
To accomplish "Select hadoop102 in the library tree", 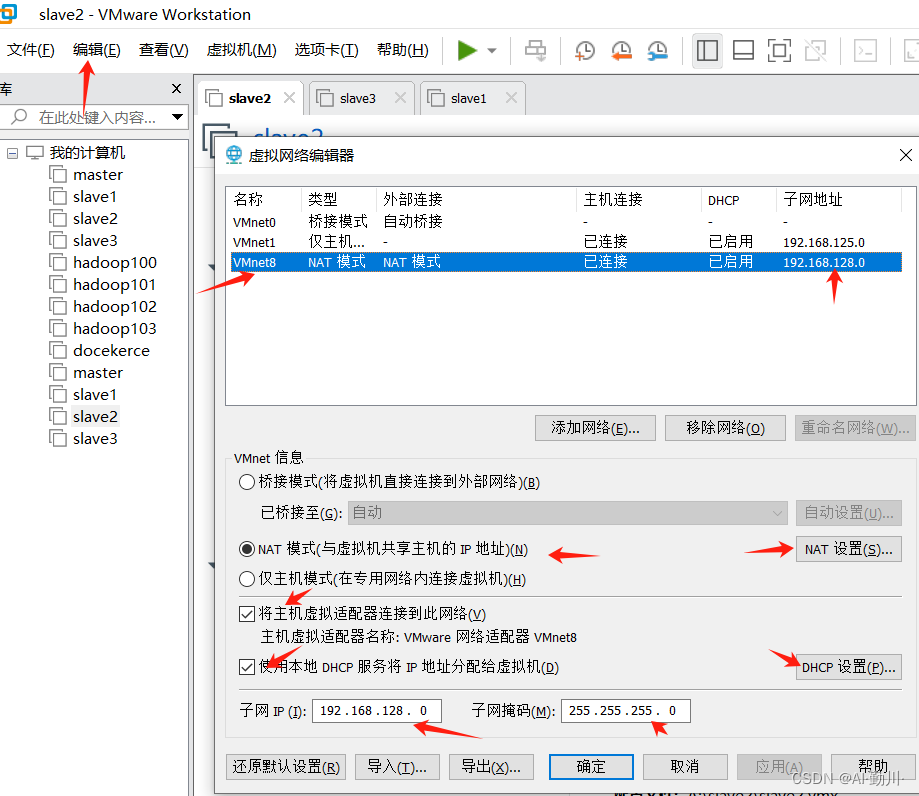I will (114, 307).
